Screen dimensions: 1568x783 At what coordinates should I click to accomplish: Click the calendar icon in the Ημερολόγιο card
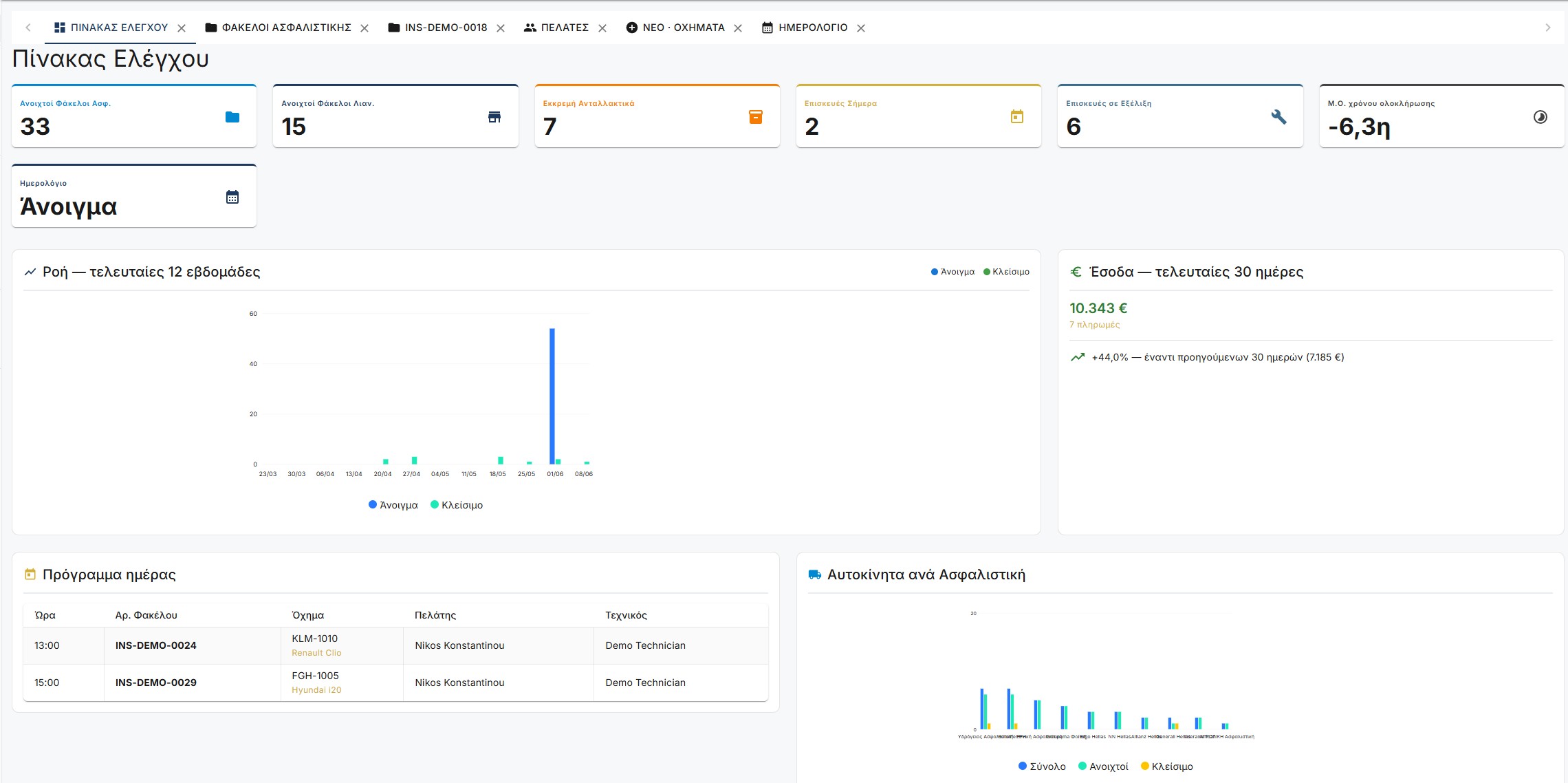[232, 197]
